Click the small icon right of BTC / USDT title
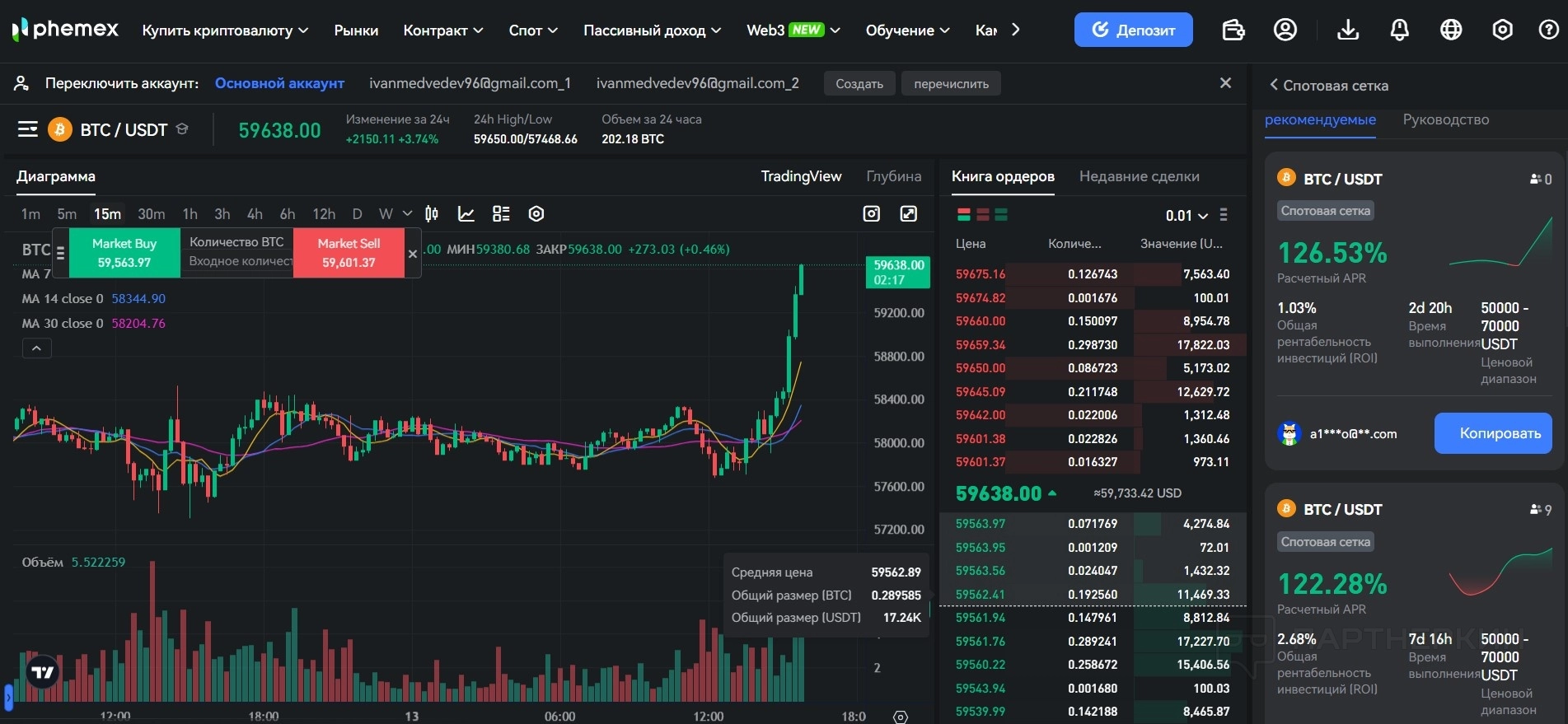 [x=183, y=129]
